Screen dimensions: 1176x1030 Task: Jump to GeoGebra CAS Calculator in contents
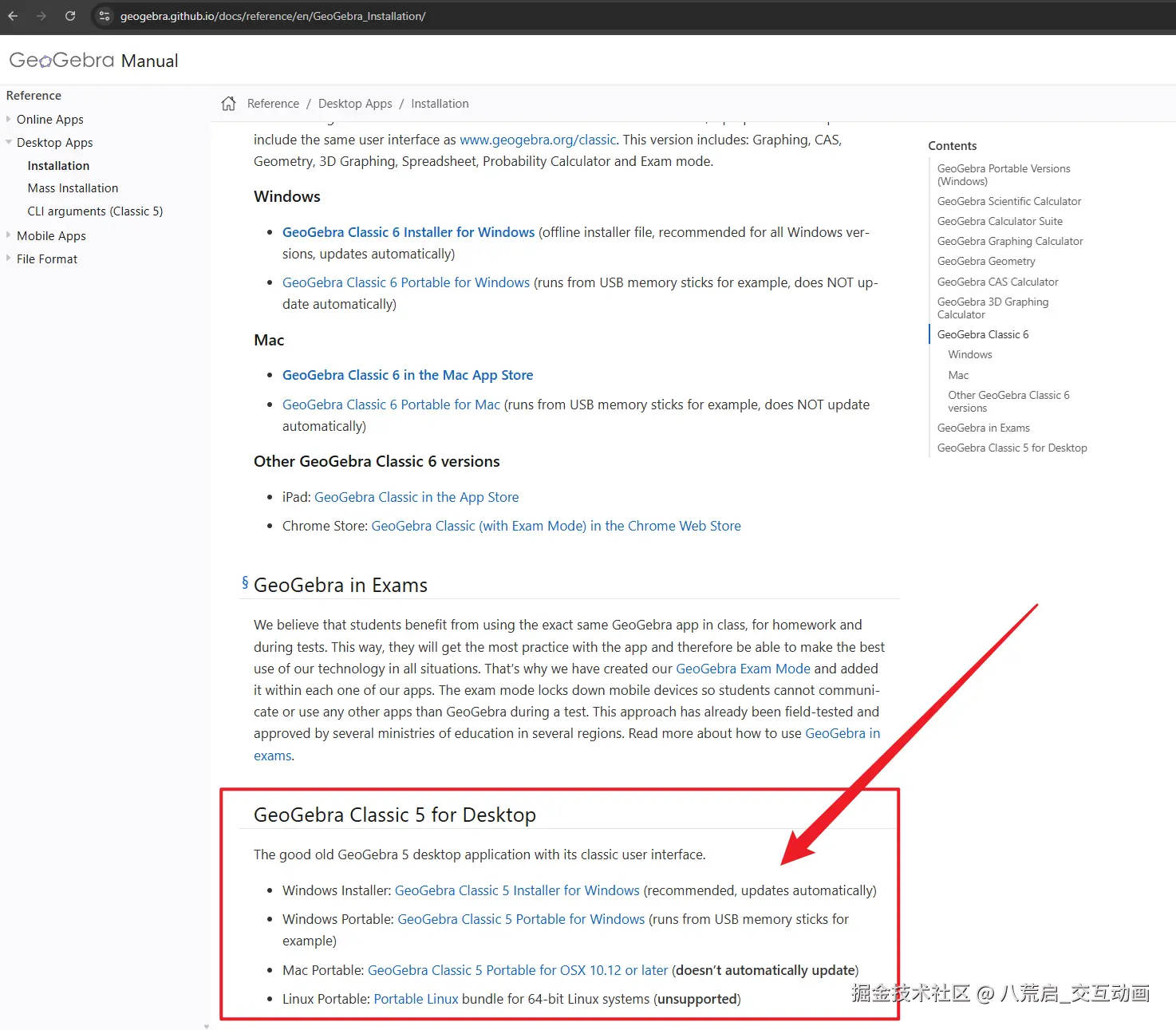(998, 282)
